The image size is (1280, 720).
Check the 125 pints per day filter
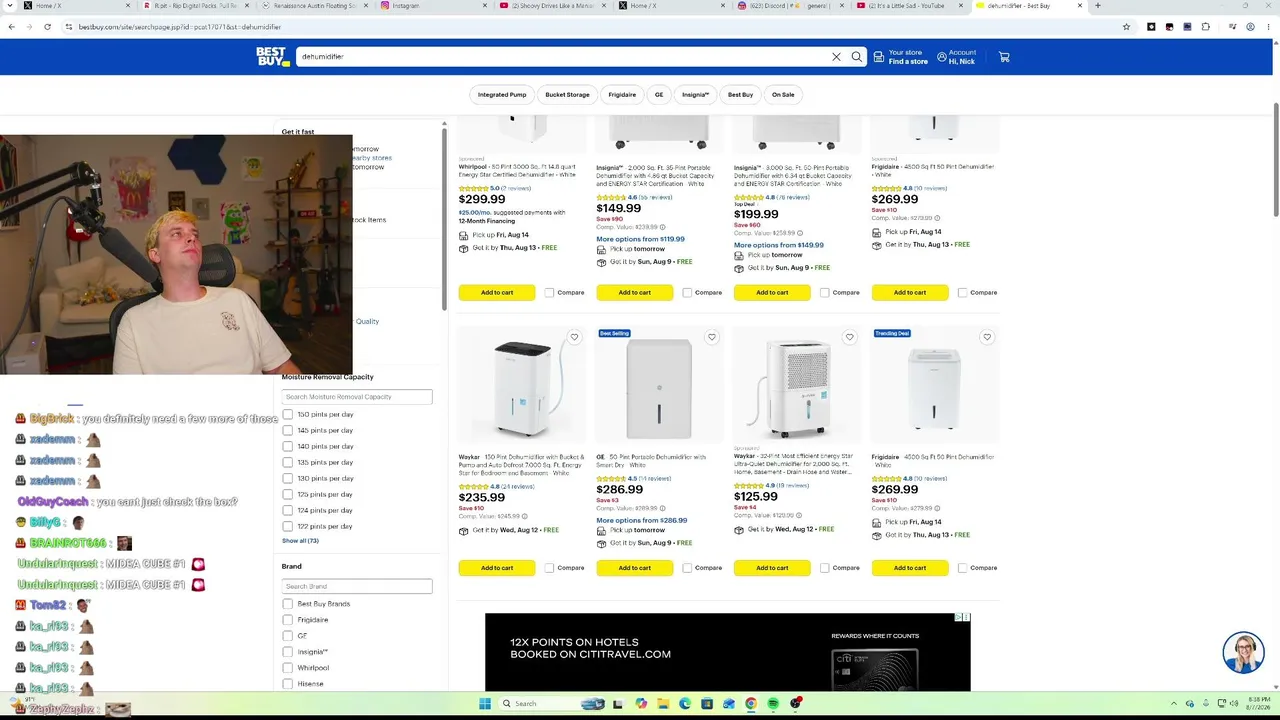pyautogui.click(x=288, y=494)
